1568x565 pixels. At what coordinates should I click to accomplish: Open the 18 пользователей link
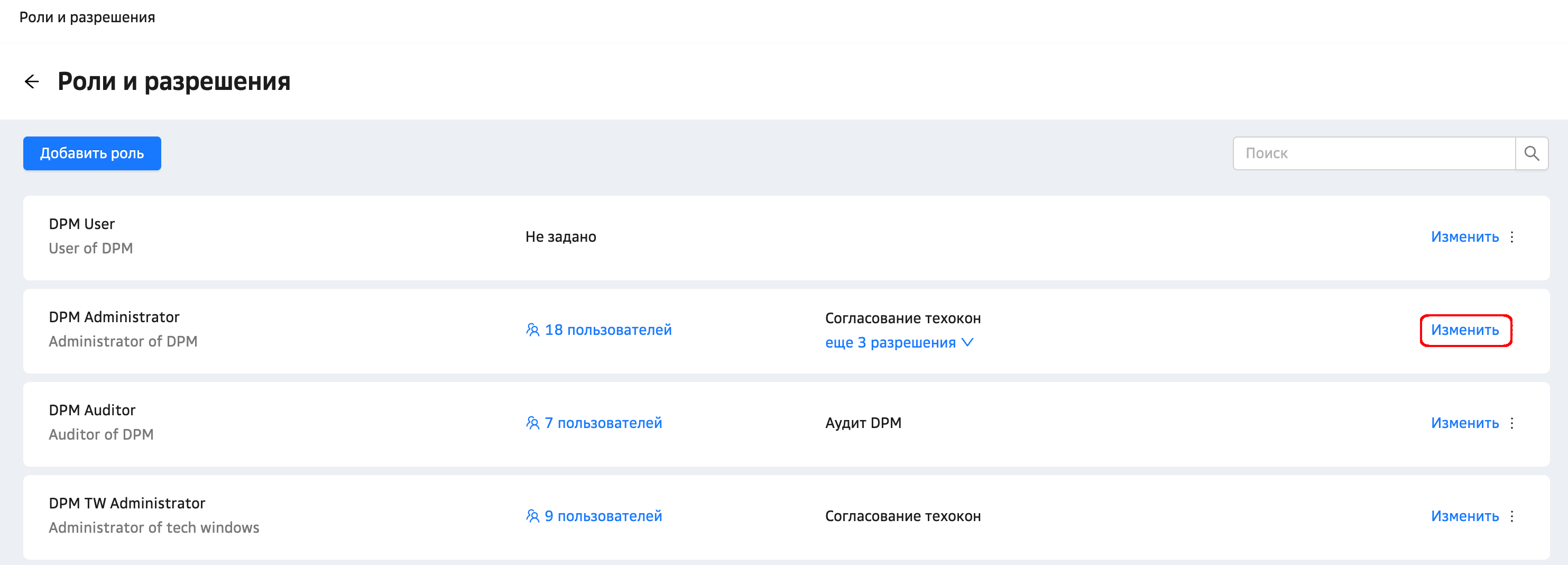click(607, 330)
